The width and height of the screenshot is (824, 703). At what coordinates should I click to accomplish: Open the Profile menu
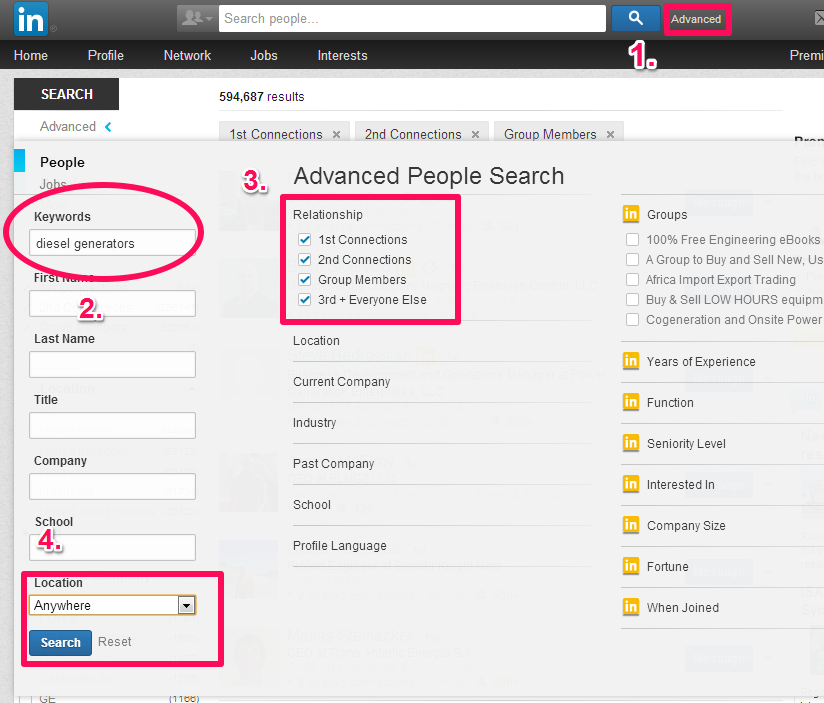coord(106,56)
